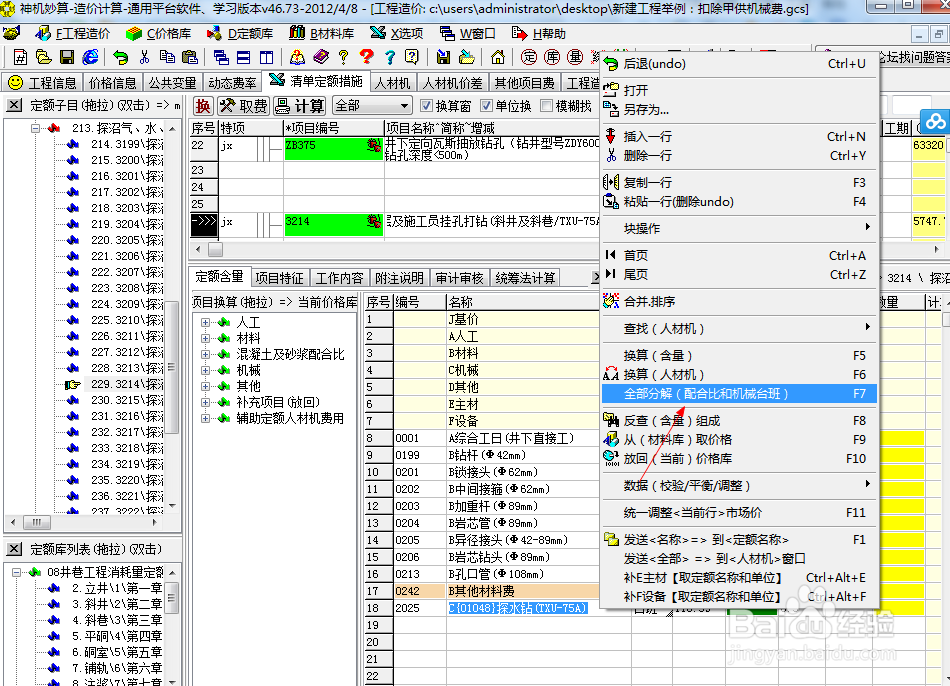The width and height of the screenshot is (950, 686).
Task: Collapse the 213.探沼气、水 tree node
Action: (36, 128)
